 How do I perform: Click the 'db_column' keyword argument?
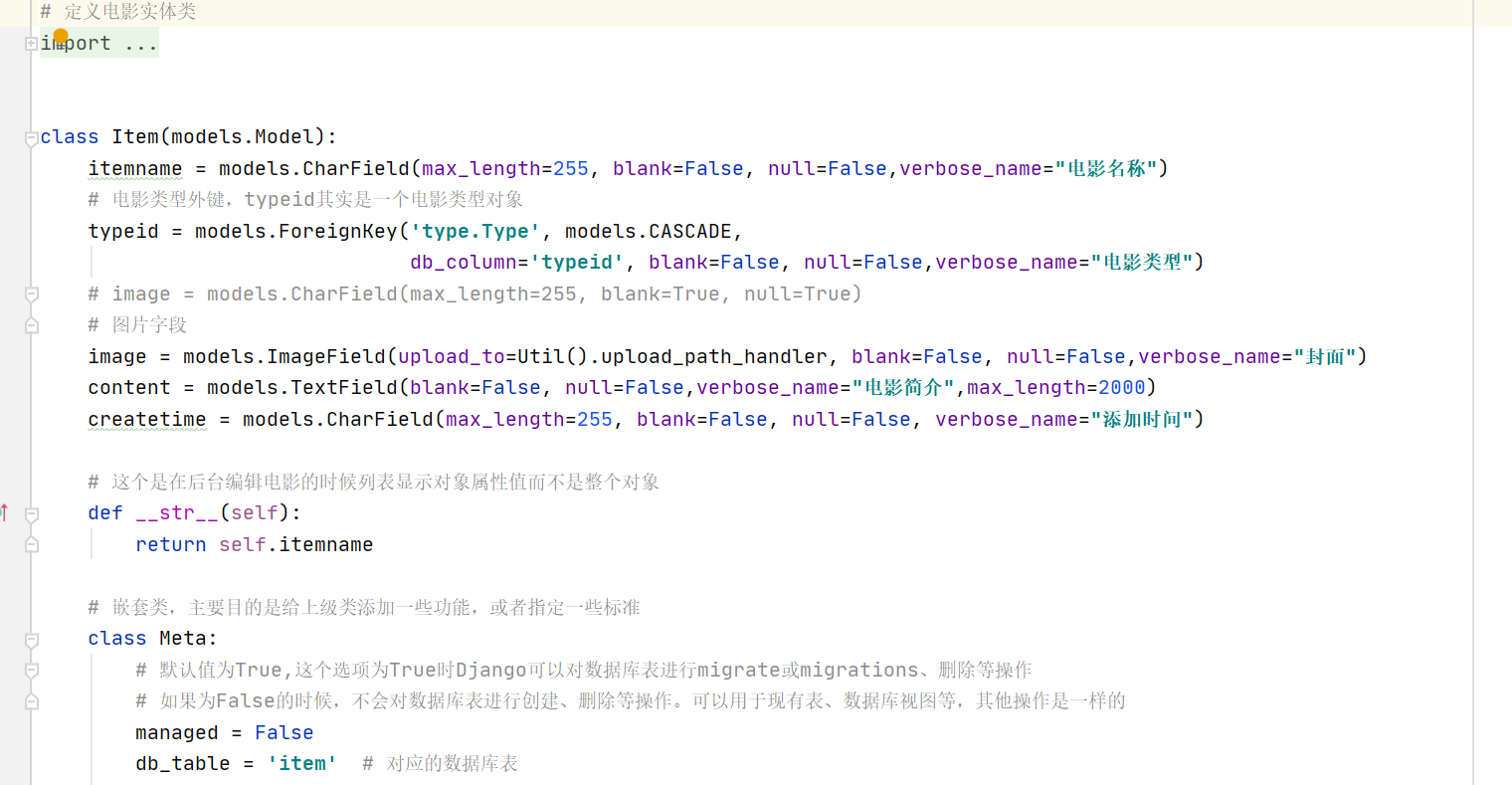click(464, 262)
